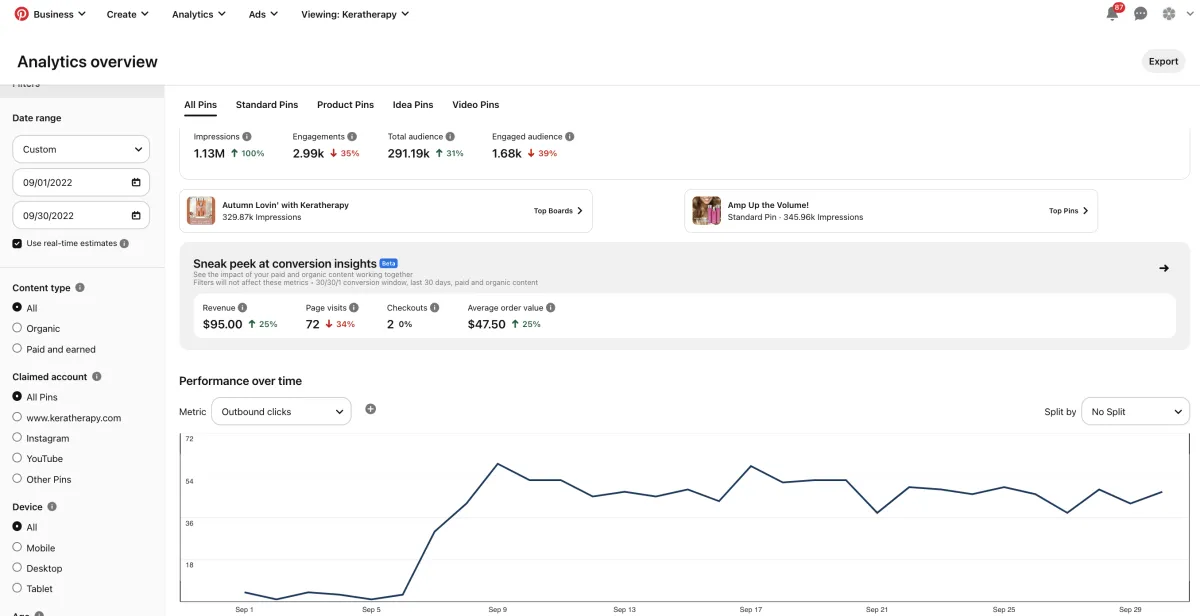Open Top Pins link

1069,211
